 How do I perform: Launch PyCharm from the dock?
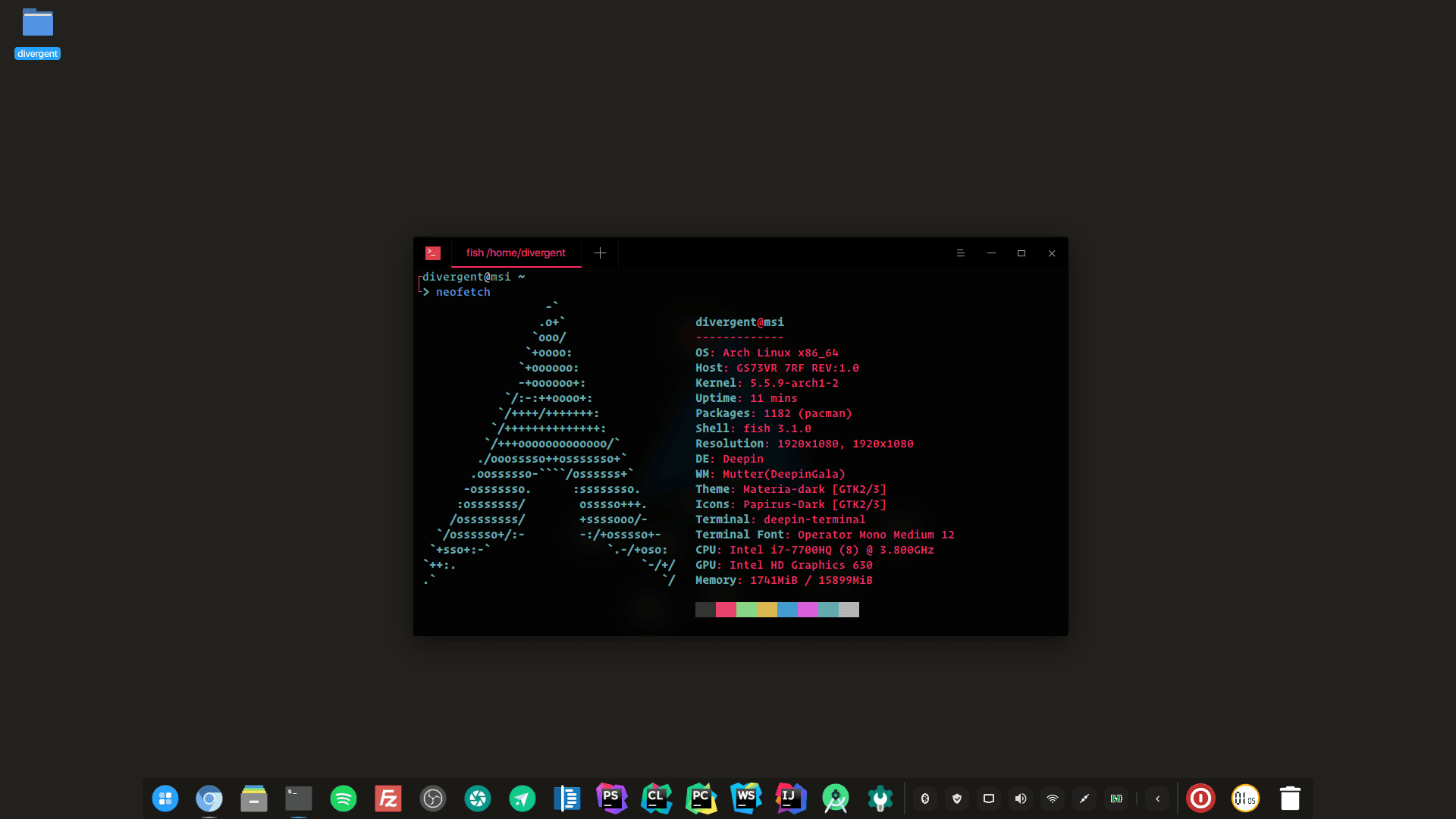coord(701,799)
